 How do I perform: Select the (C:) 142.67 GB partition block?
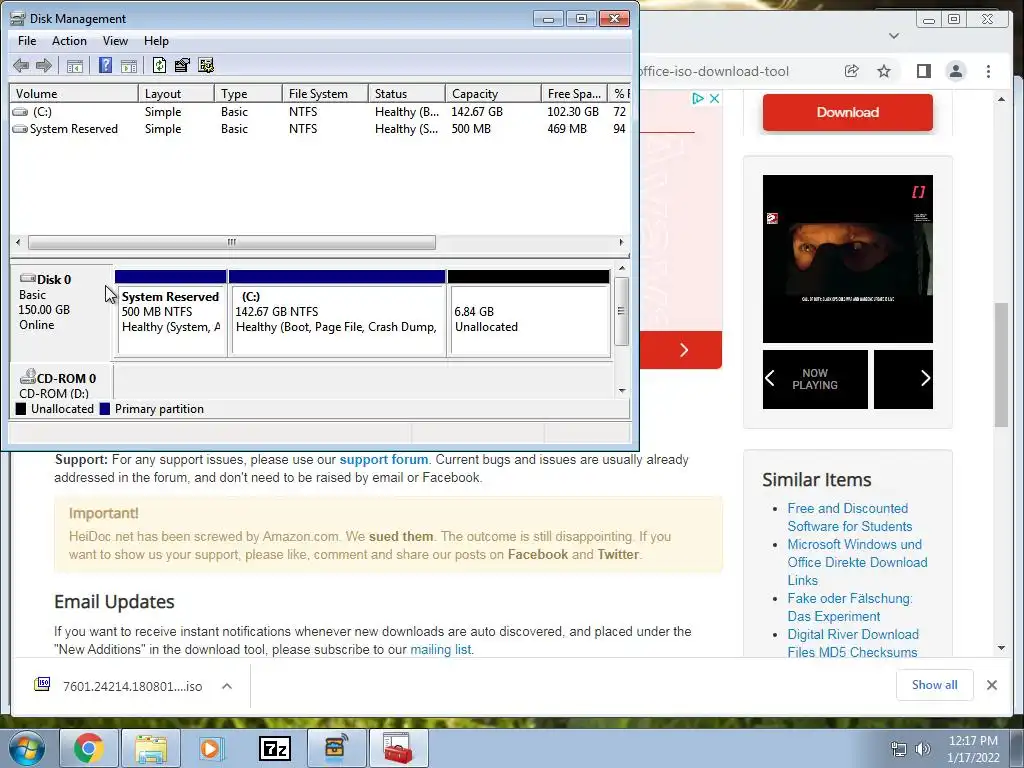pos(337,313)
